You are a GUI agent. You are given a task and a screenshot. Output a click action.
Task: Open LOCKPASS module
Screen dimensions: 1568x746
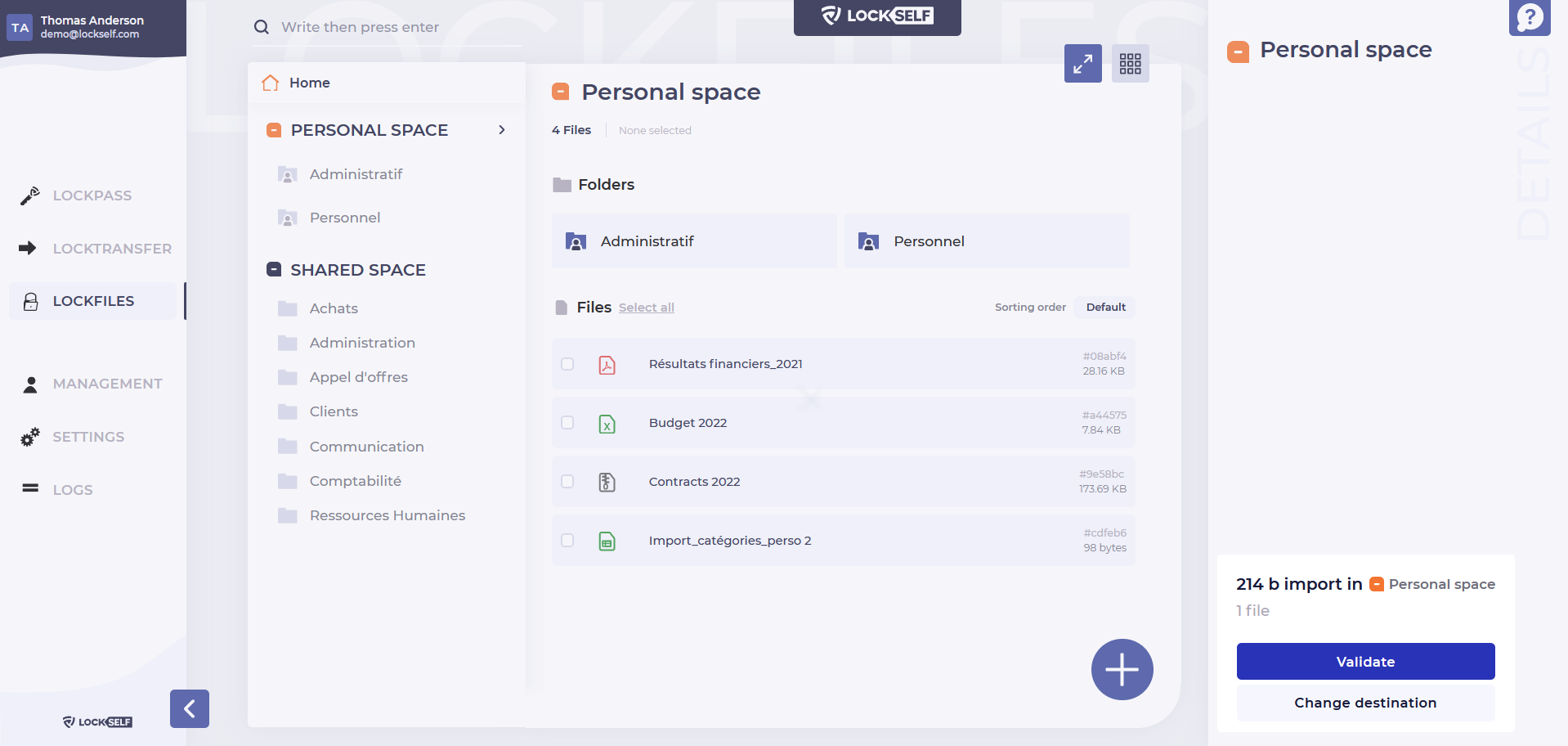[x=92, y=195]
